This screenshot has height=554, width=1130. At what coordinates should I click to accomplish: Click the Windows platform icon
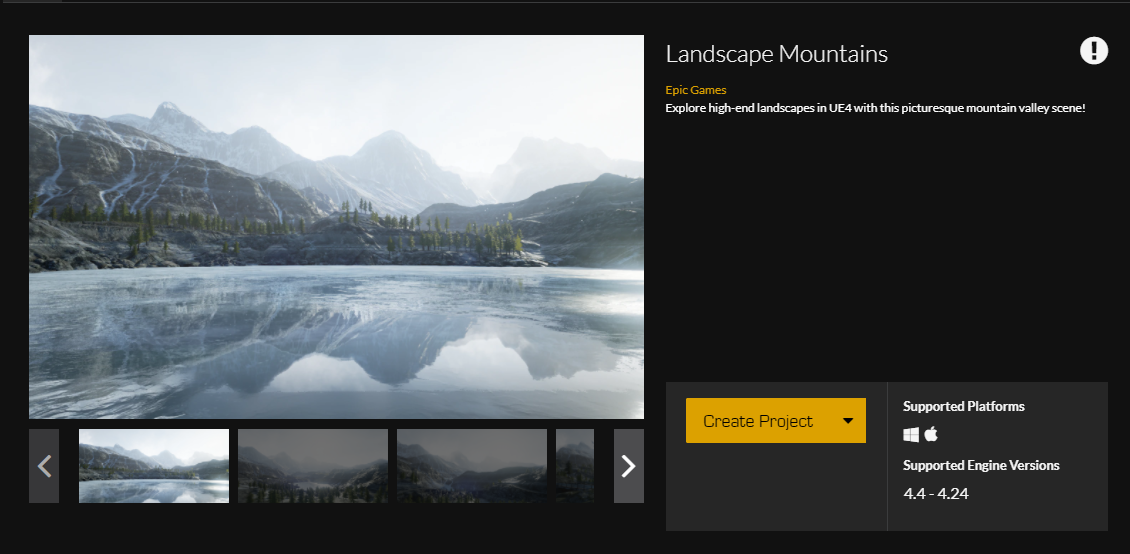(x=911, y=434)
